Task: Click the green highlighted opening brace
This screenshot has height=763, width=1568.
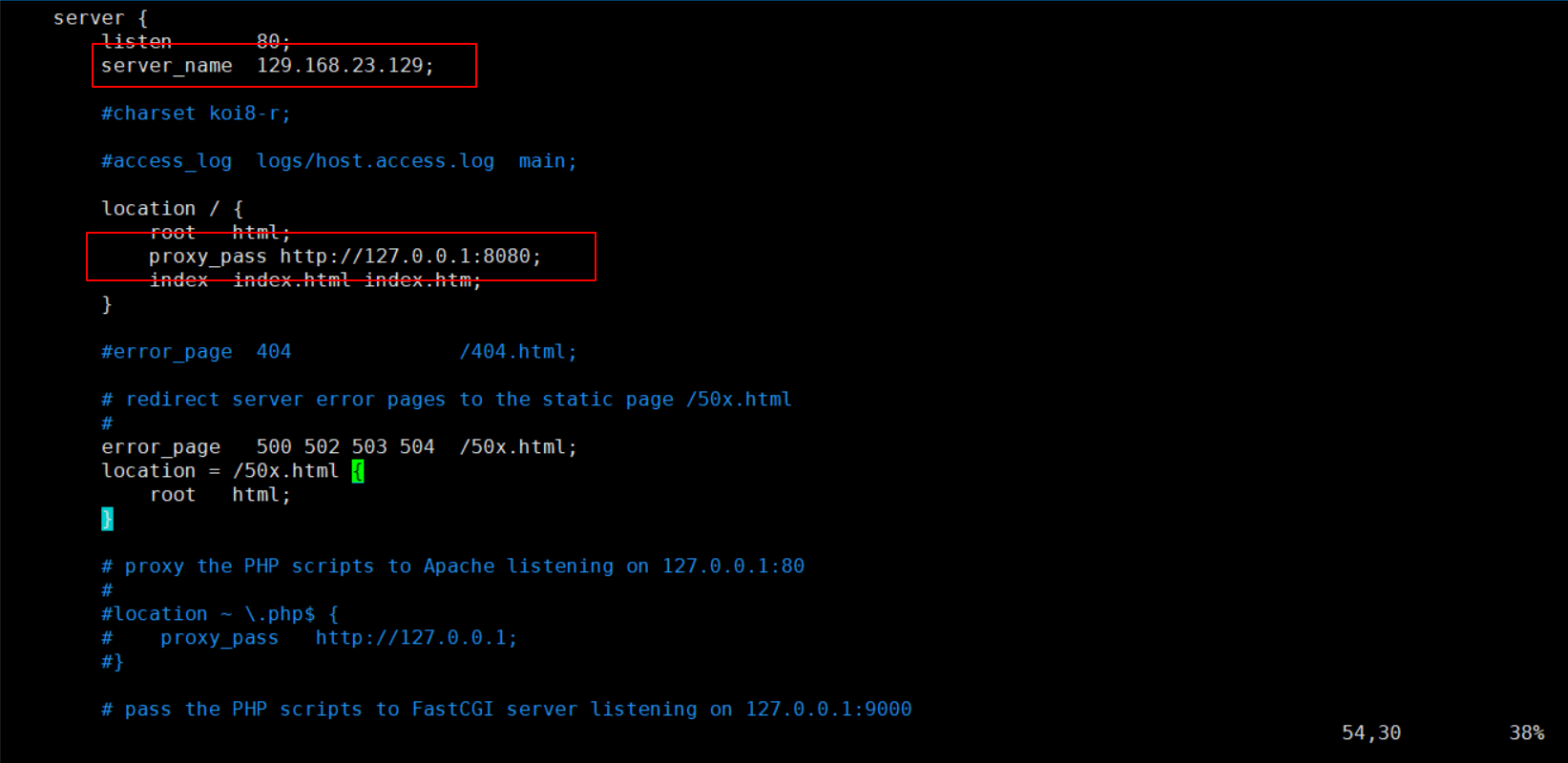Action: click(x=358, y=471)
